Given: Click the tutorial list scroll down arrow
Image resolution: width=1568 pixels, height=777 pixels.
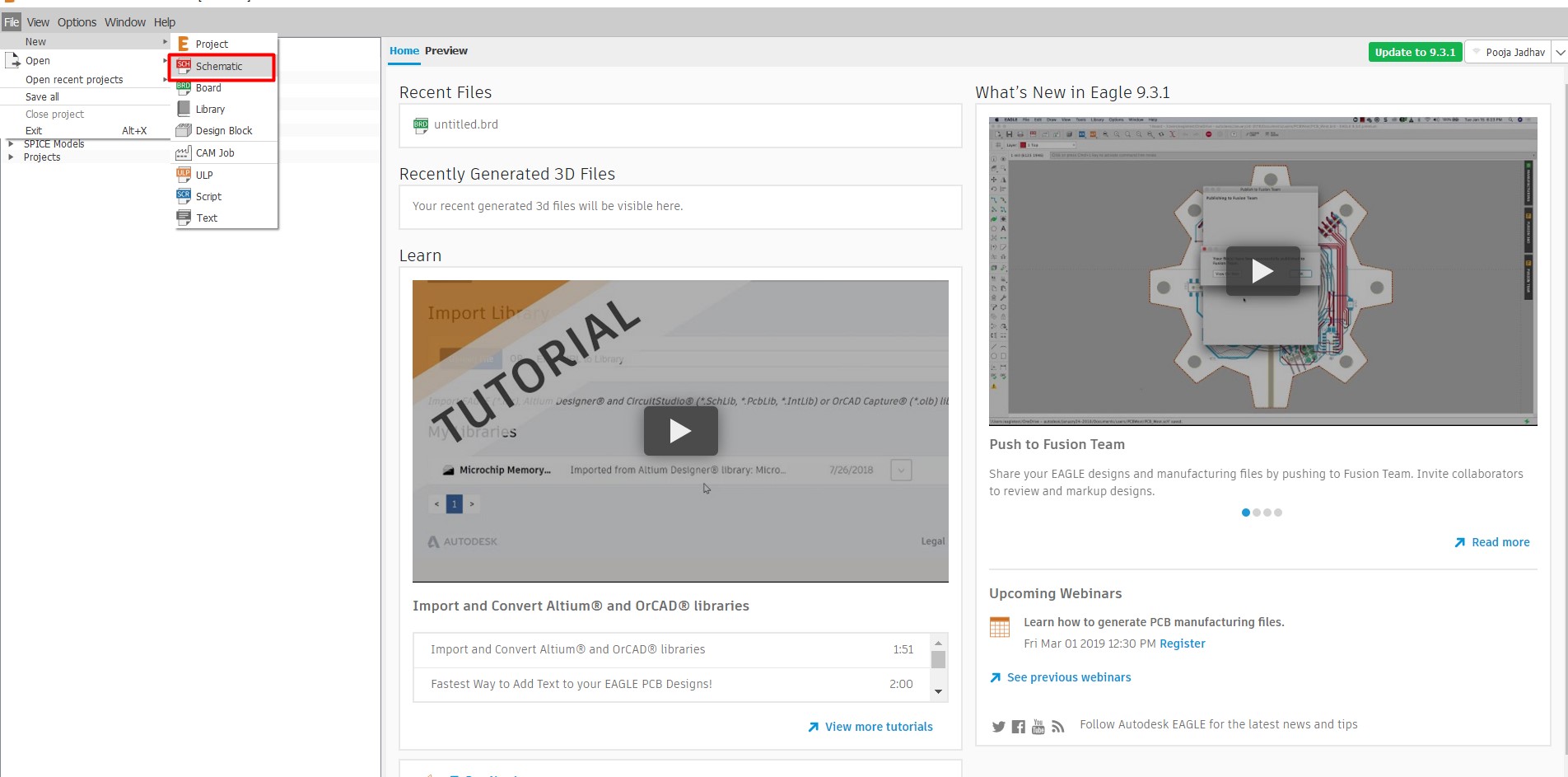Looking at the screenshot, I should pos(938,692).
